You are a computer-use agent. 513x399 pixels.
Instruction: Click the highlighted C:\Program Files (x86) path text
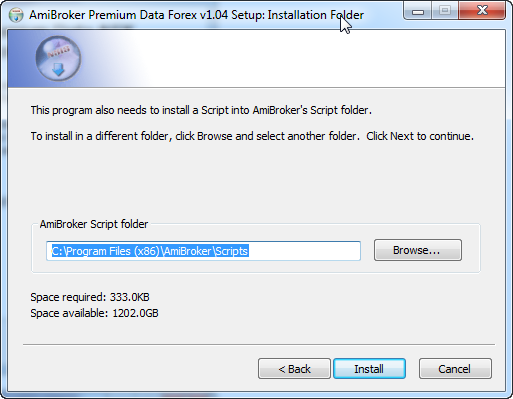[150, 251]
